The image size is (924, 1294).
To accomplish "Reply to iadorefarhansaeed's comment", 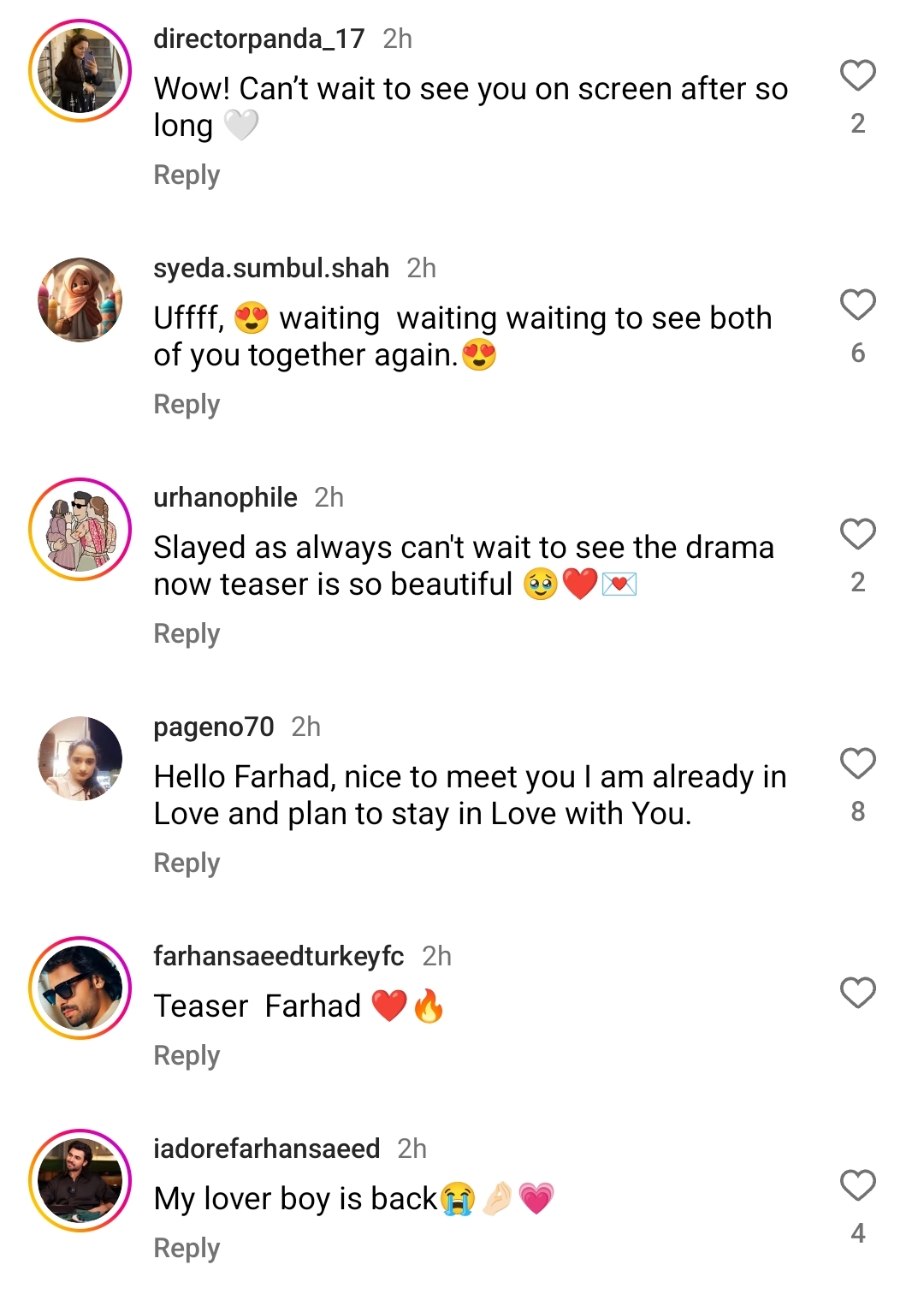I will click(x=186, y=1247).
